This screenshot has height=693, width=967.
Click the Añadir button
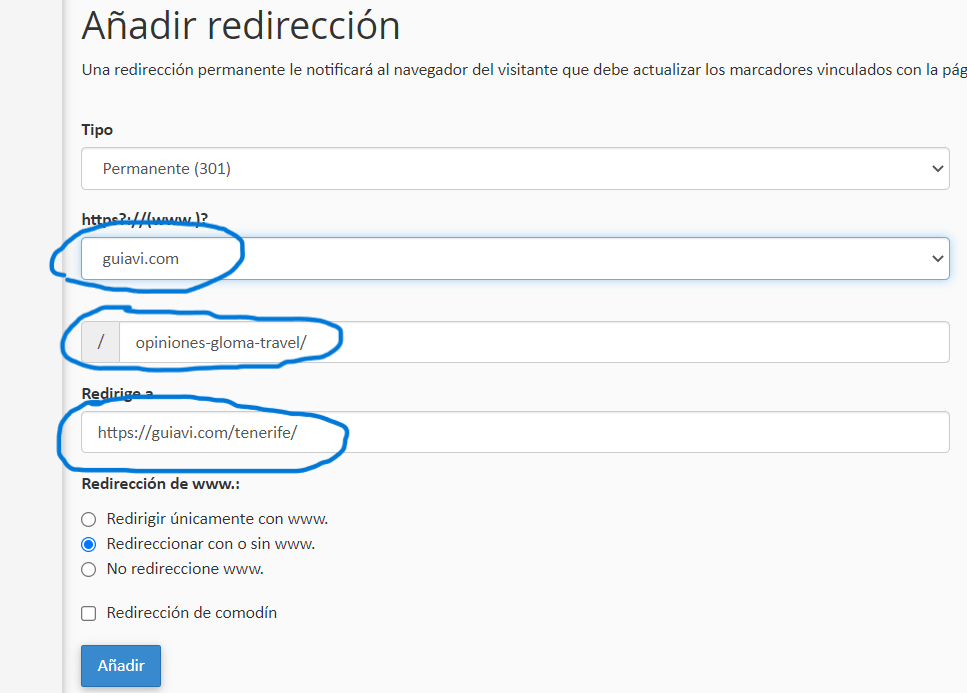(x=121, y=666)
